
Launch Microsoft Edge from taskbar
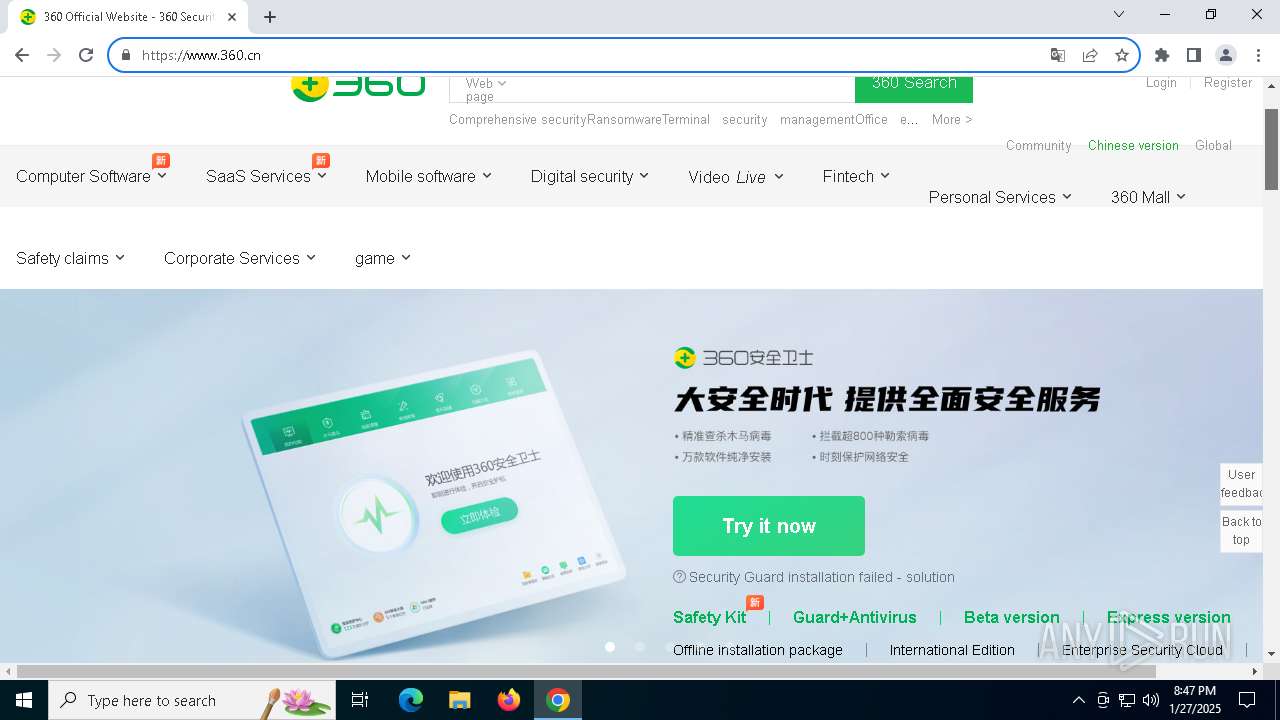click(411, 700)
